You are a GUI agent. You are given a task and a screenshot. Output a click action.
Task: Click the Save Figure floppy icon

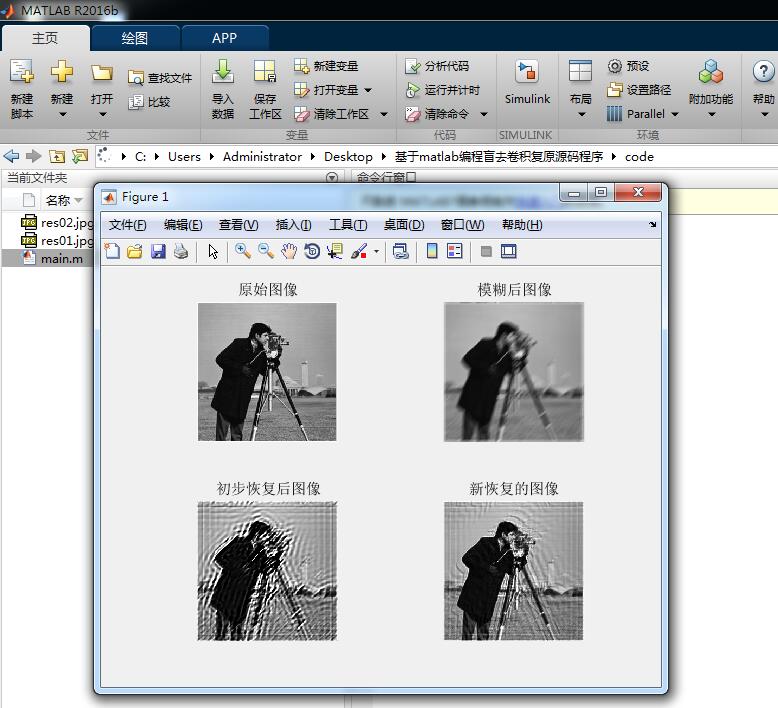click(158, 252)
